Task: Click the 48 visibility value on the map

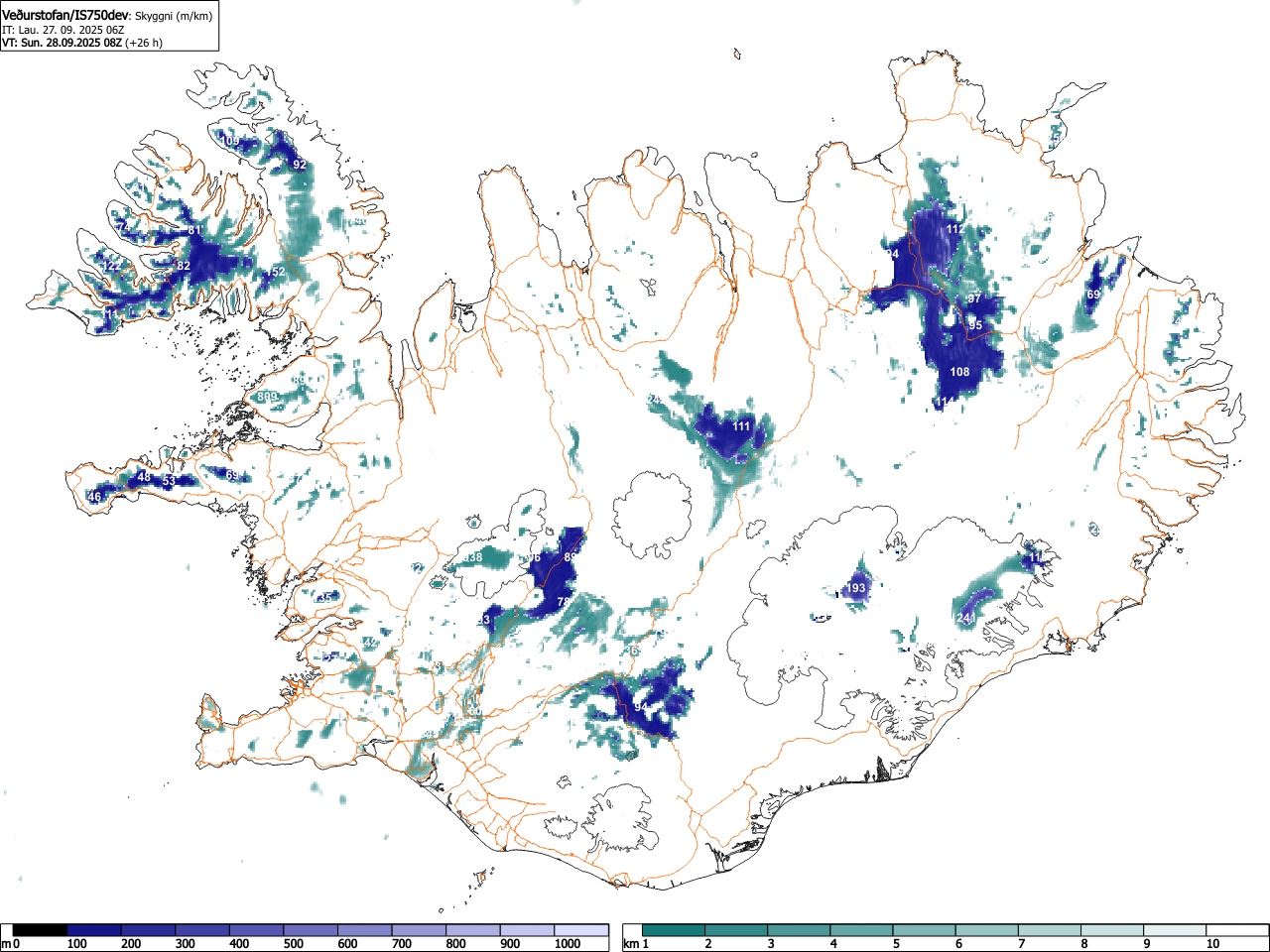Action: (x=144, y=477)
